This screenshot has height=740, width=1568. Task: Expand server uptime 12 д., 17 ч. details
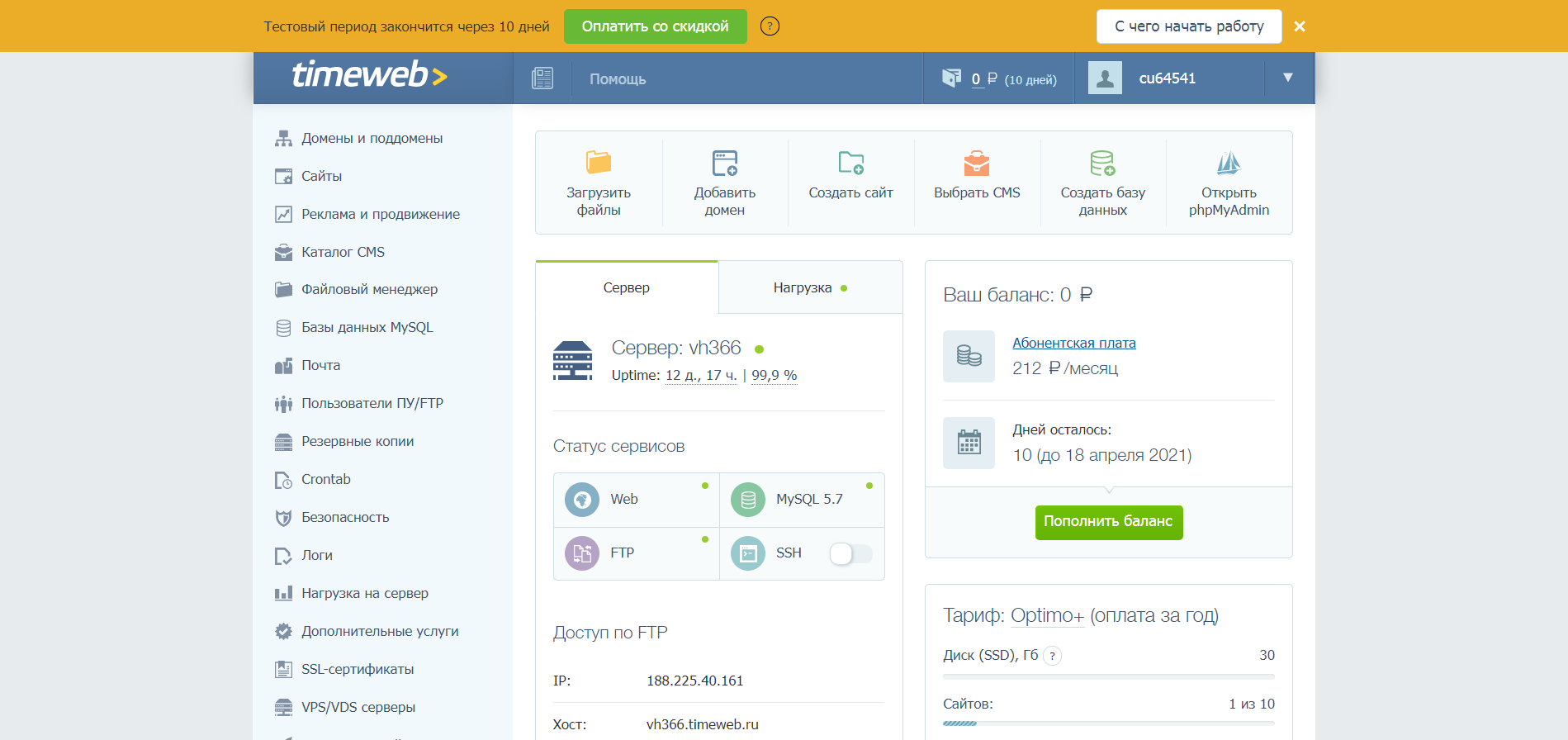point(701,376)
